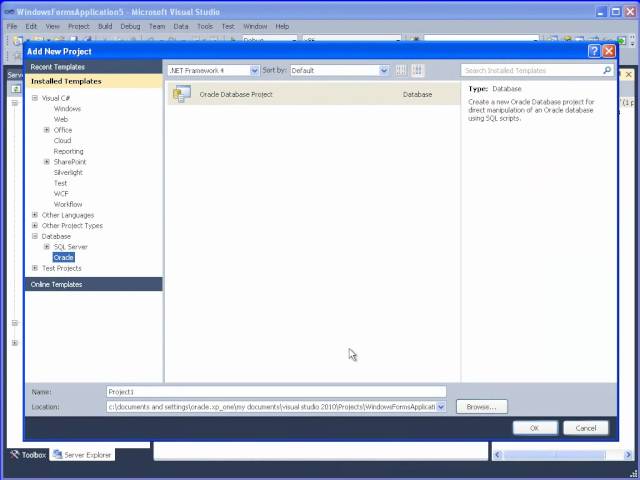Select the Cloud template category
Image resolution: width=640 pixels, height=480 pixels.
pos(62,140)
